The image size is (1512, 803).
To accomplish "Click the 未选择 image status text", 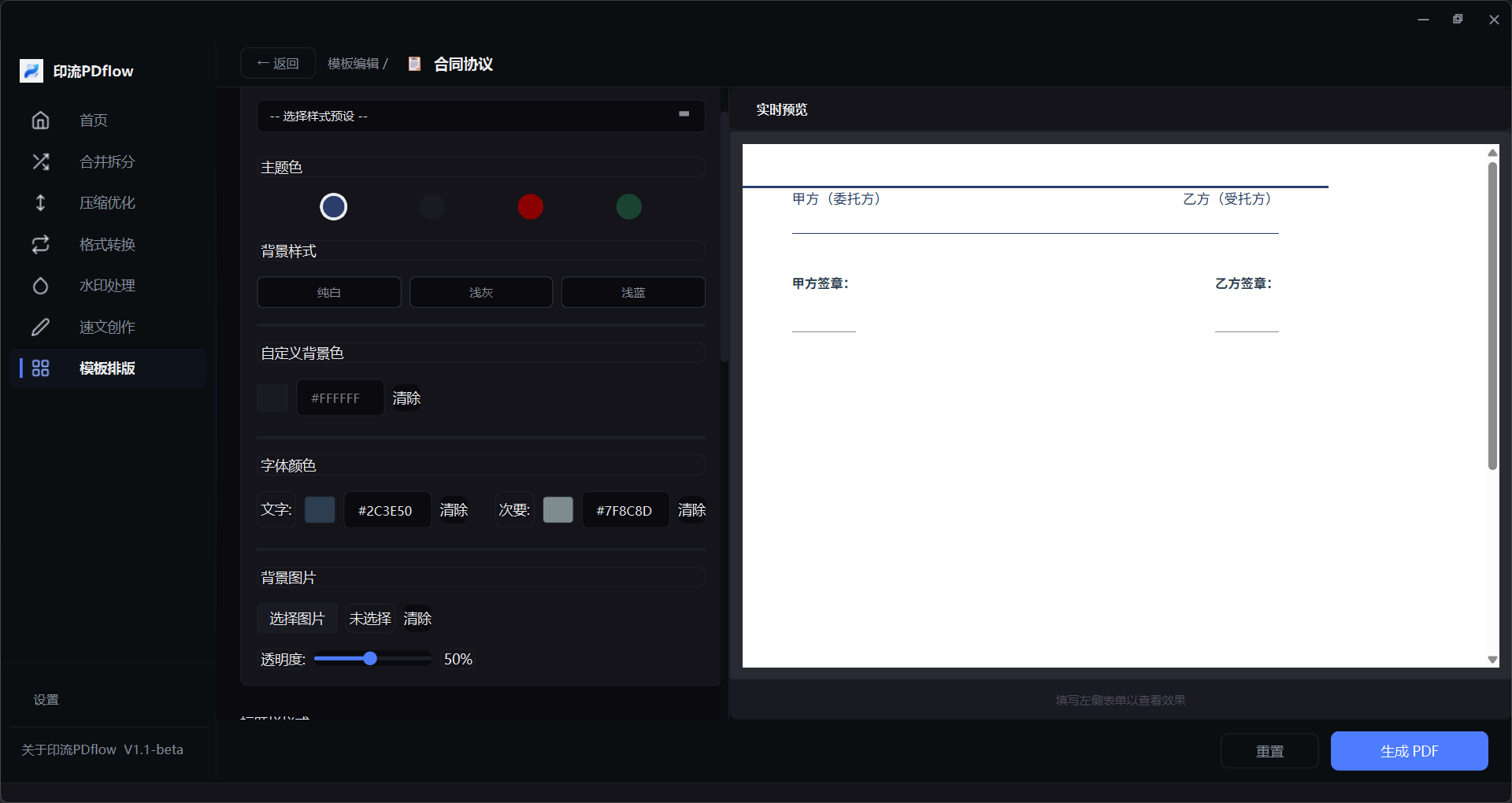I will (370, 619).
